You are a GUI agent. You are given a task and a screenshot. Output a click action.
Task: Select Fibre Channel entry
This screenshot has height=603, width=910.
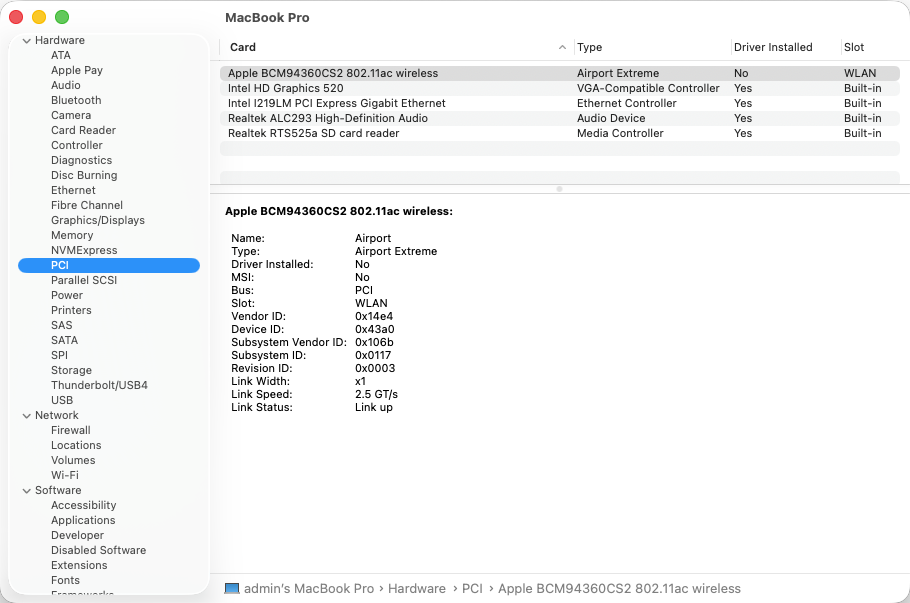point(86,205)
